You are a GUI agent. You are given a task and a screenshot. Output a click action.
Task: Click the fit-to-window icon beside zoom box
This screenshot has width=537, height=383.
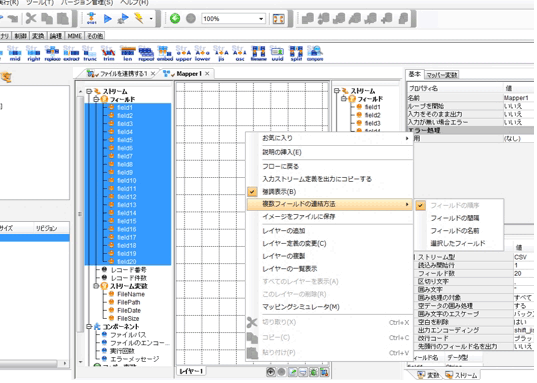point(278,18)
